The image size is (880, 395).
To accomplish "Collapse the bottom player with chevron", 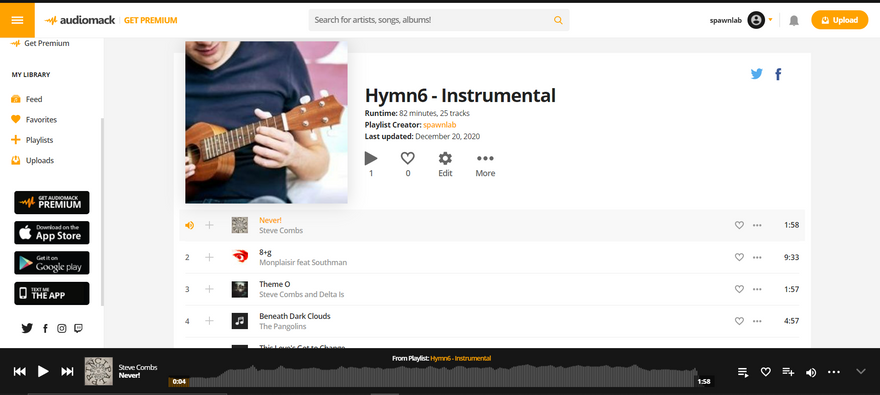I will pos(861,371).
